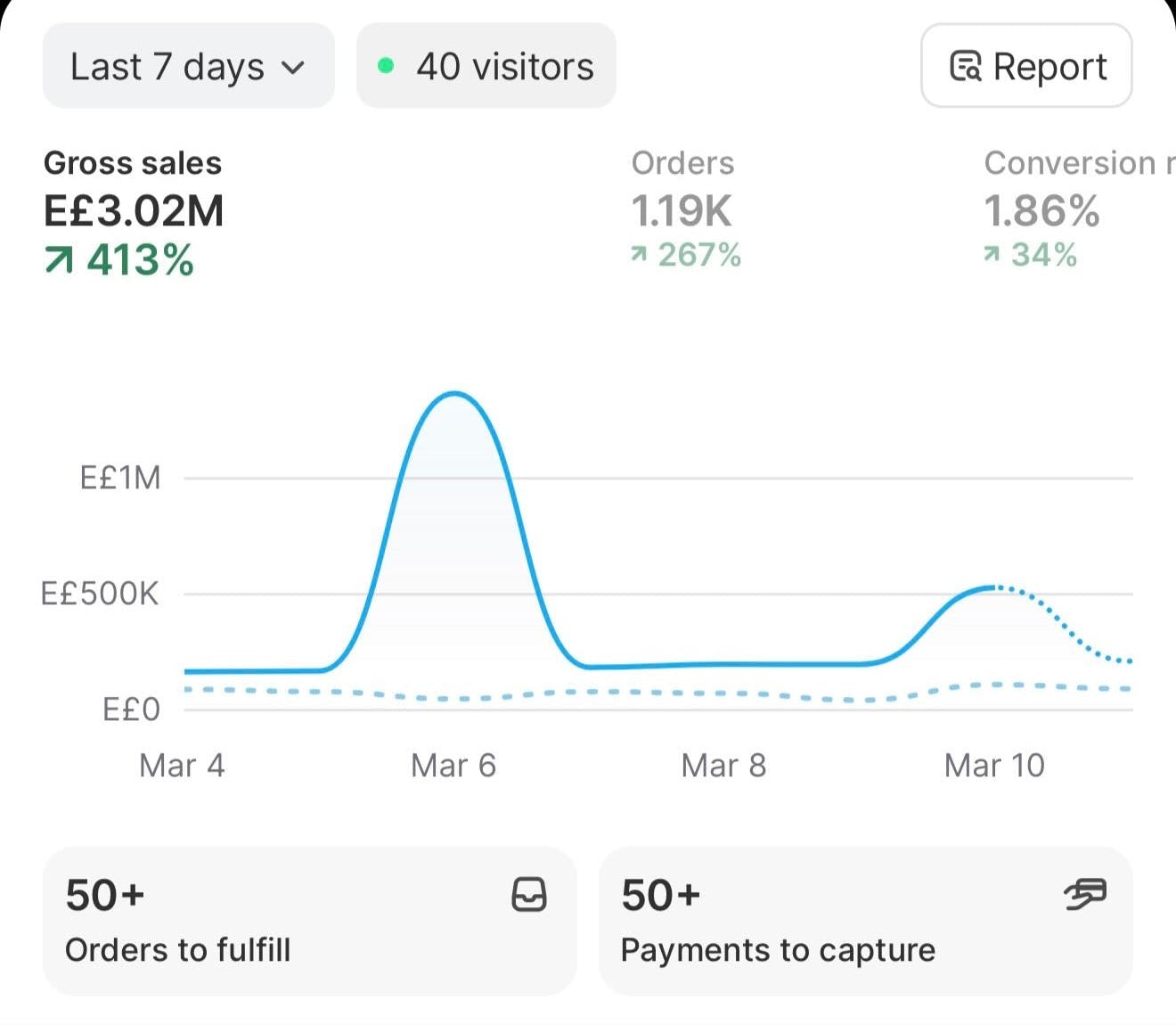Click the report magnifier icon

click(x=966, y=67)
